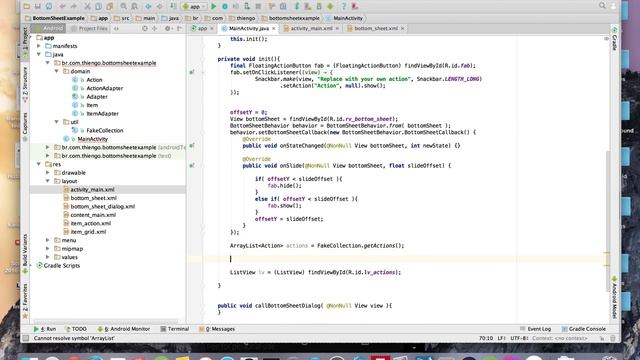Select bottom_sheet_dialog.xml in project tree

tap(102, 207)
